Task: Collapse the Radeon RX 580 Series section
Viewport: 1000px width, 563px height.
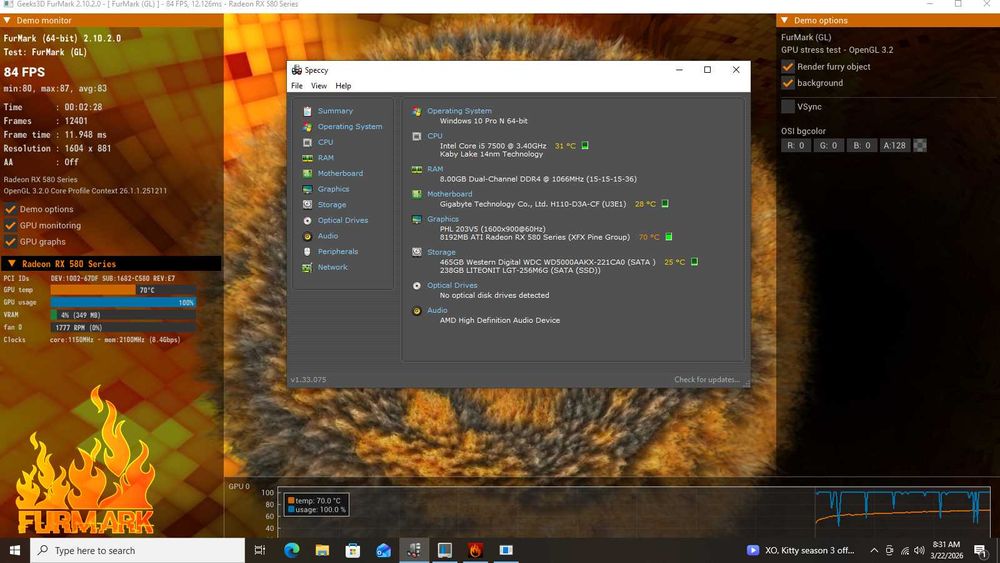Action: [11, 263]
